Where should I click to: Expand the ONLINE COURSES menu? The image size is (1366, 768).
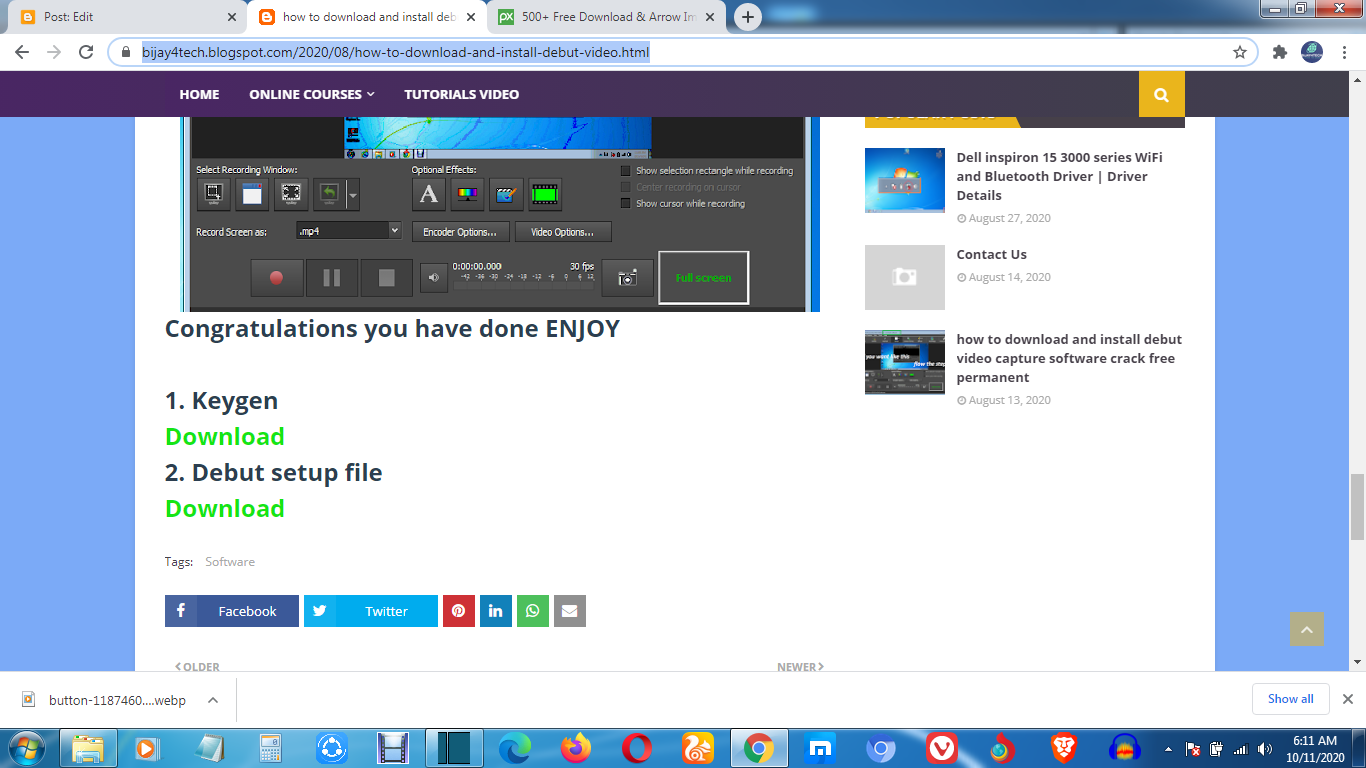pyautogui.click(x=312, y=94)
